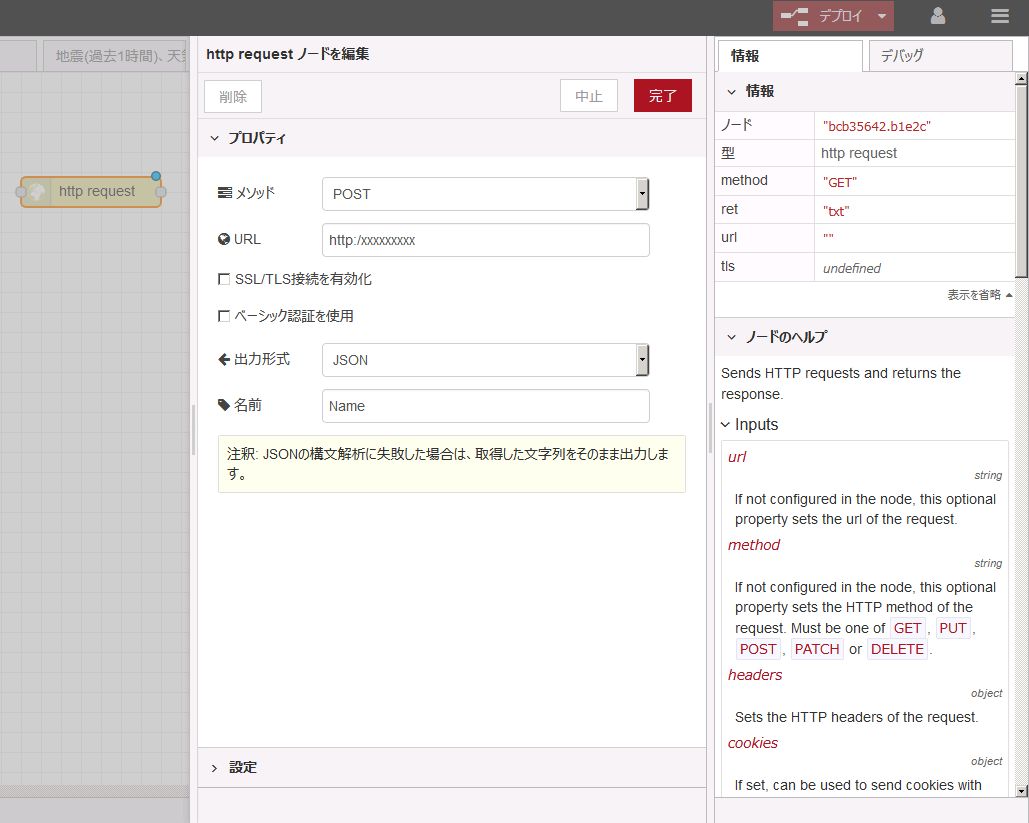1029x823 pixels.
Task: Click the 中止 cancel button
Action: pos(589,96)
